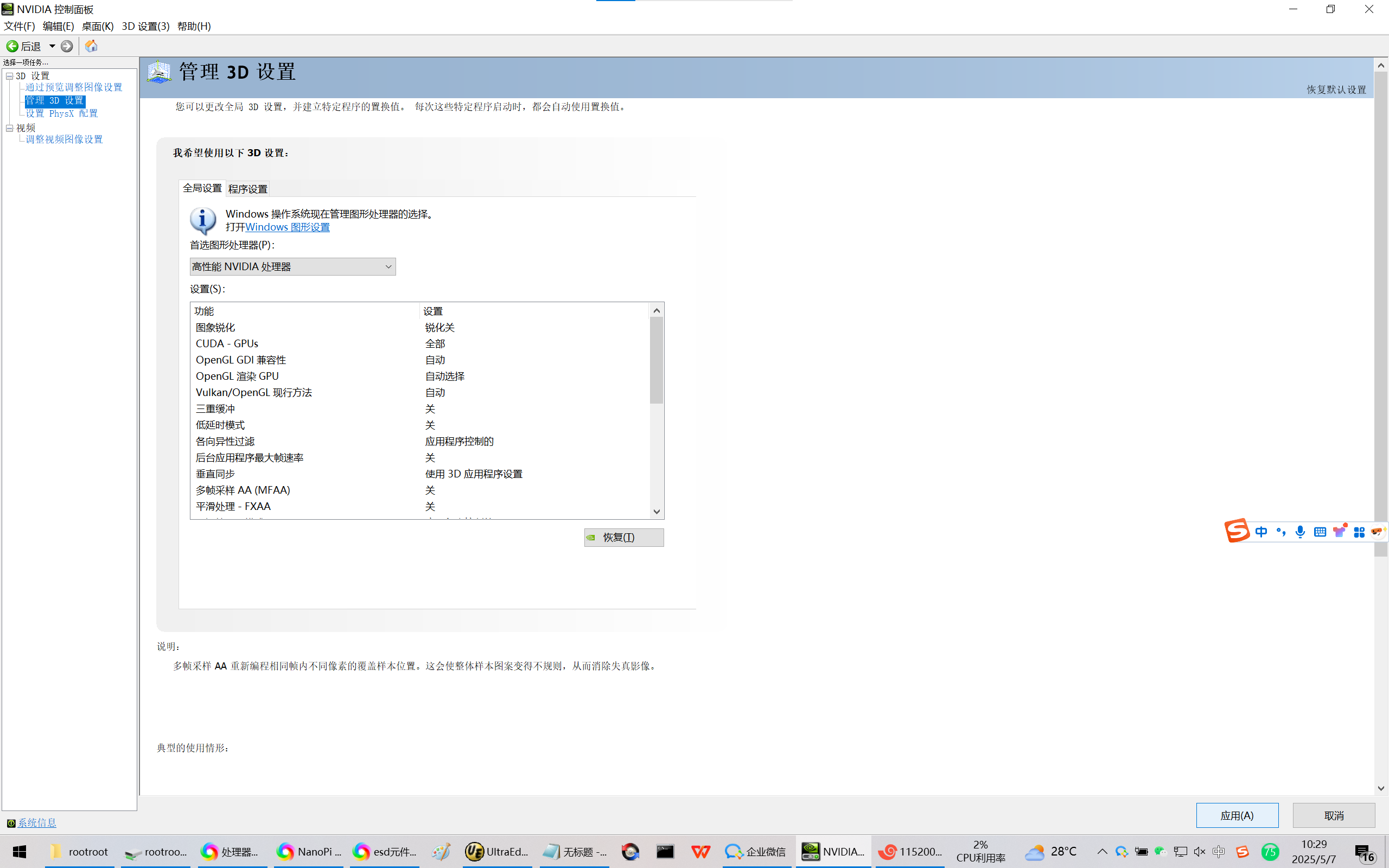Open the 3D 设置 menu
The width and height of the screenshot is (1389, 868).
tap(145, 26)
